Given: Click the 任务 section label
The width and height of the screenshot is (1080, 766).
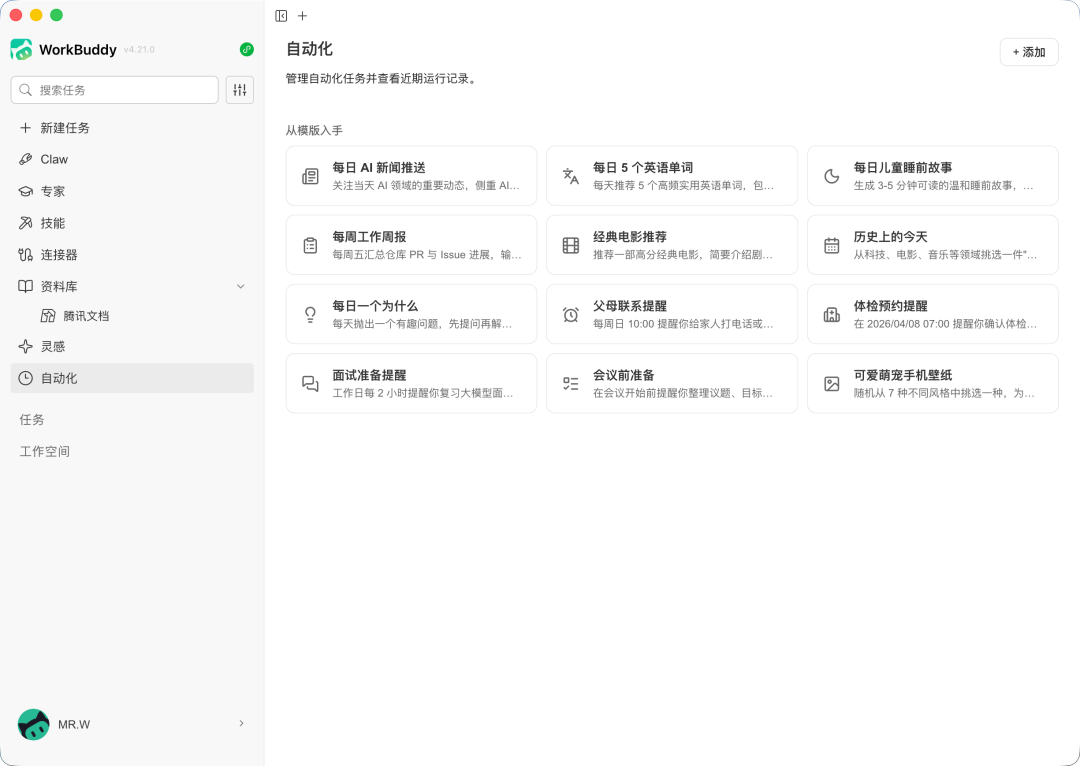Looking at the screenshot, I should pyautogui.click(x=32, y=420).
